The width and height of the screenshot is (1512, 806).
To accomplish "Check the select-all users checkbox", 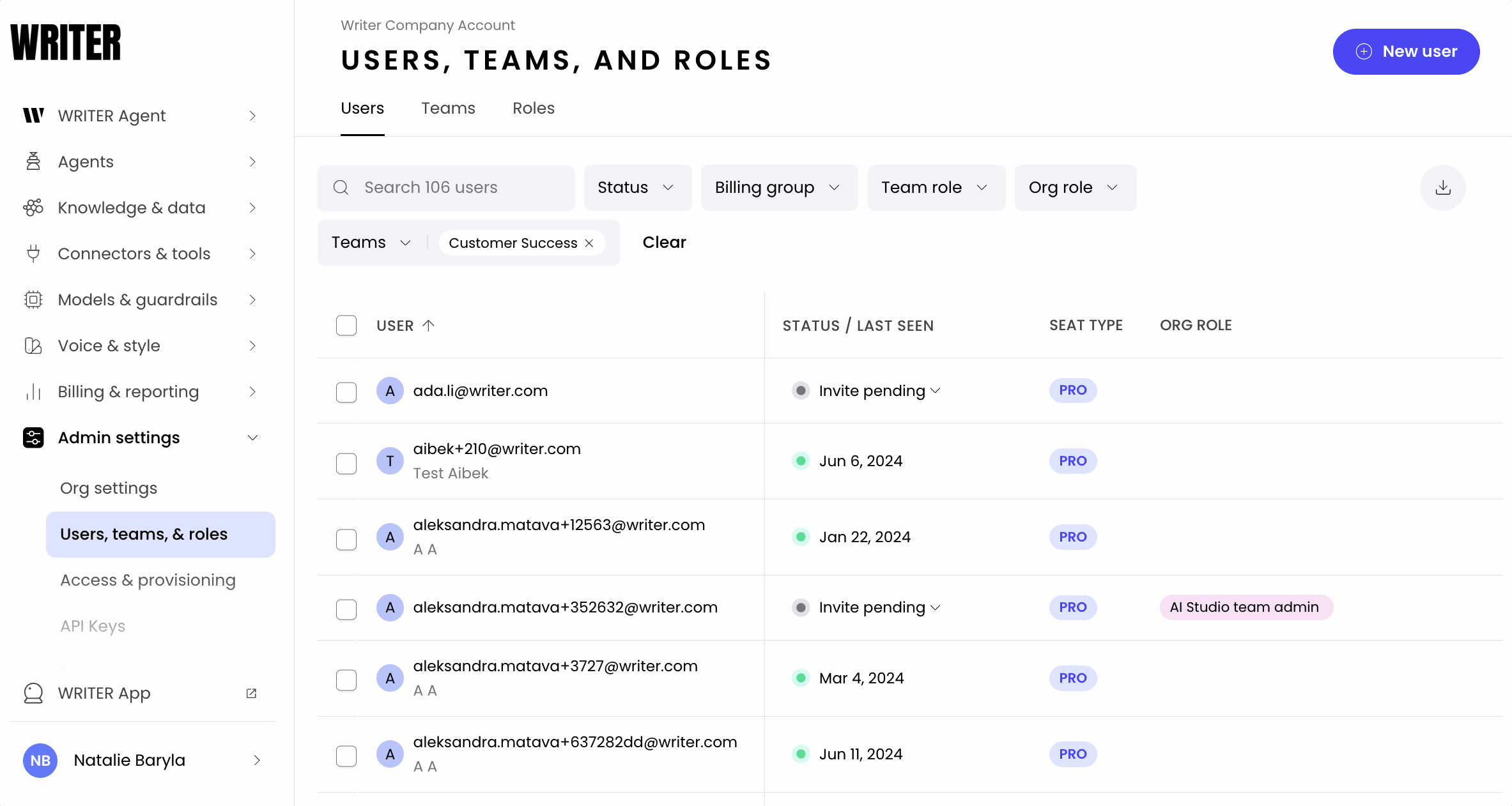I will click(x=346, y=326).
